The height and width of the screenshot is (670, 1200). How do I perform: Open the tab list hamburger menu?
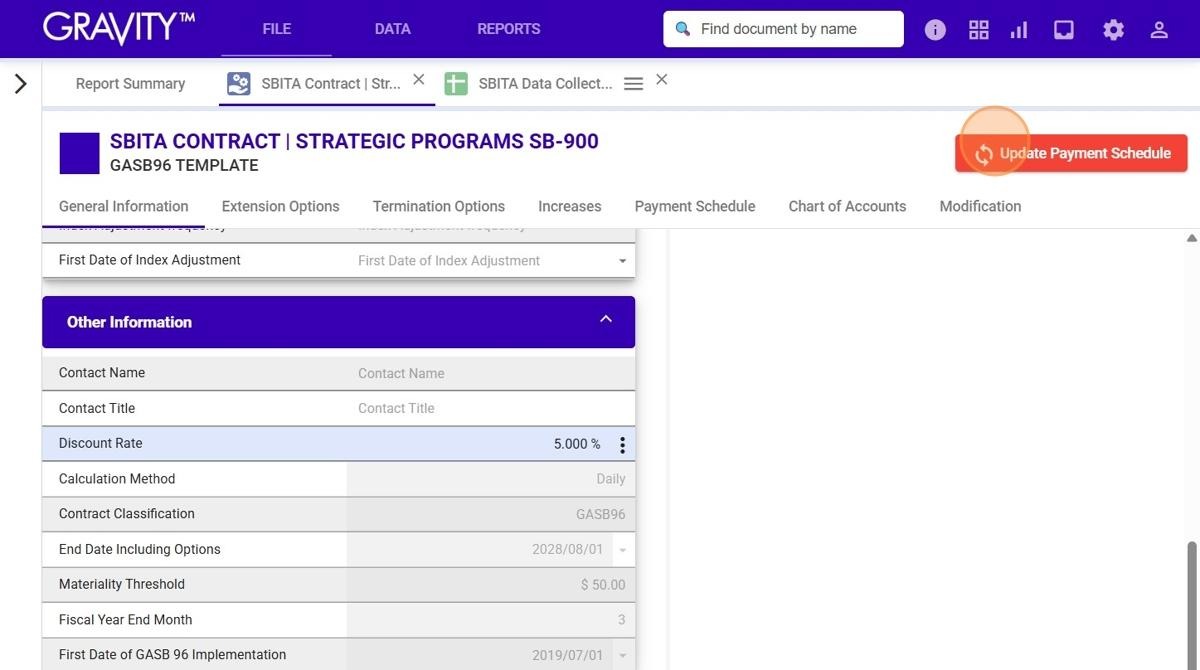633,84
